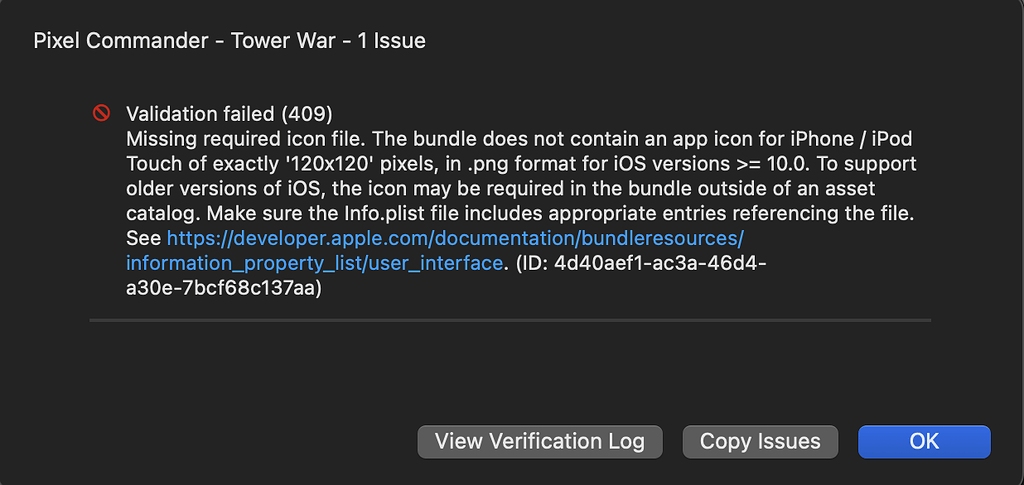Screen dimensions: 1024x485
Task: Dismiss the dialog with OK
Action: pyautogui.click(x=924, y=441)
